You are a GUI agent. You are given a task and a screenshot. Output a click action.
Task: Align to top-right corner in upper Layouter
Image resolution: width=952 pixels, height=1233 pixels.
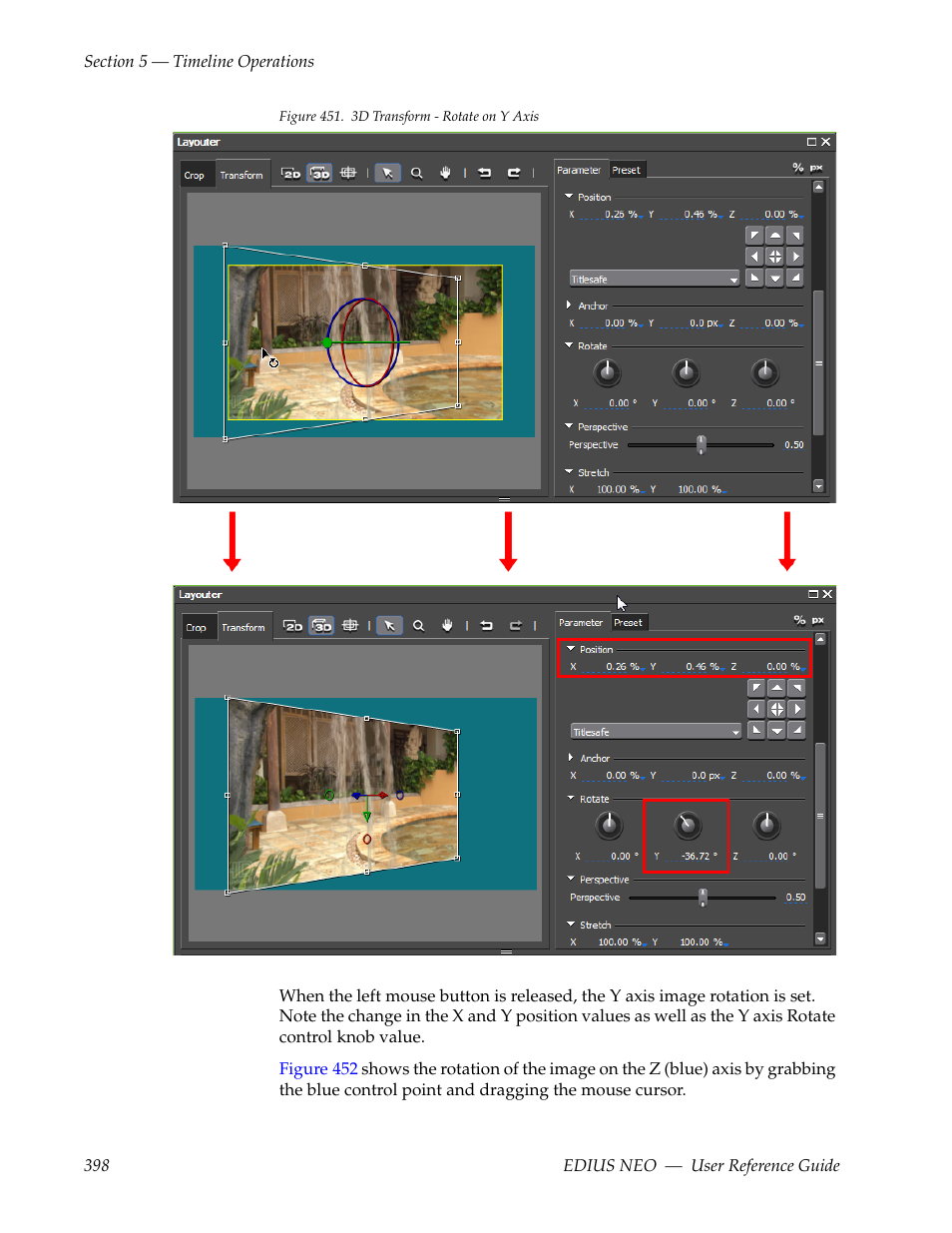pyautogui.click(x=795, y=236)
